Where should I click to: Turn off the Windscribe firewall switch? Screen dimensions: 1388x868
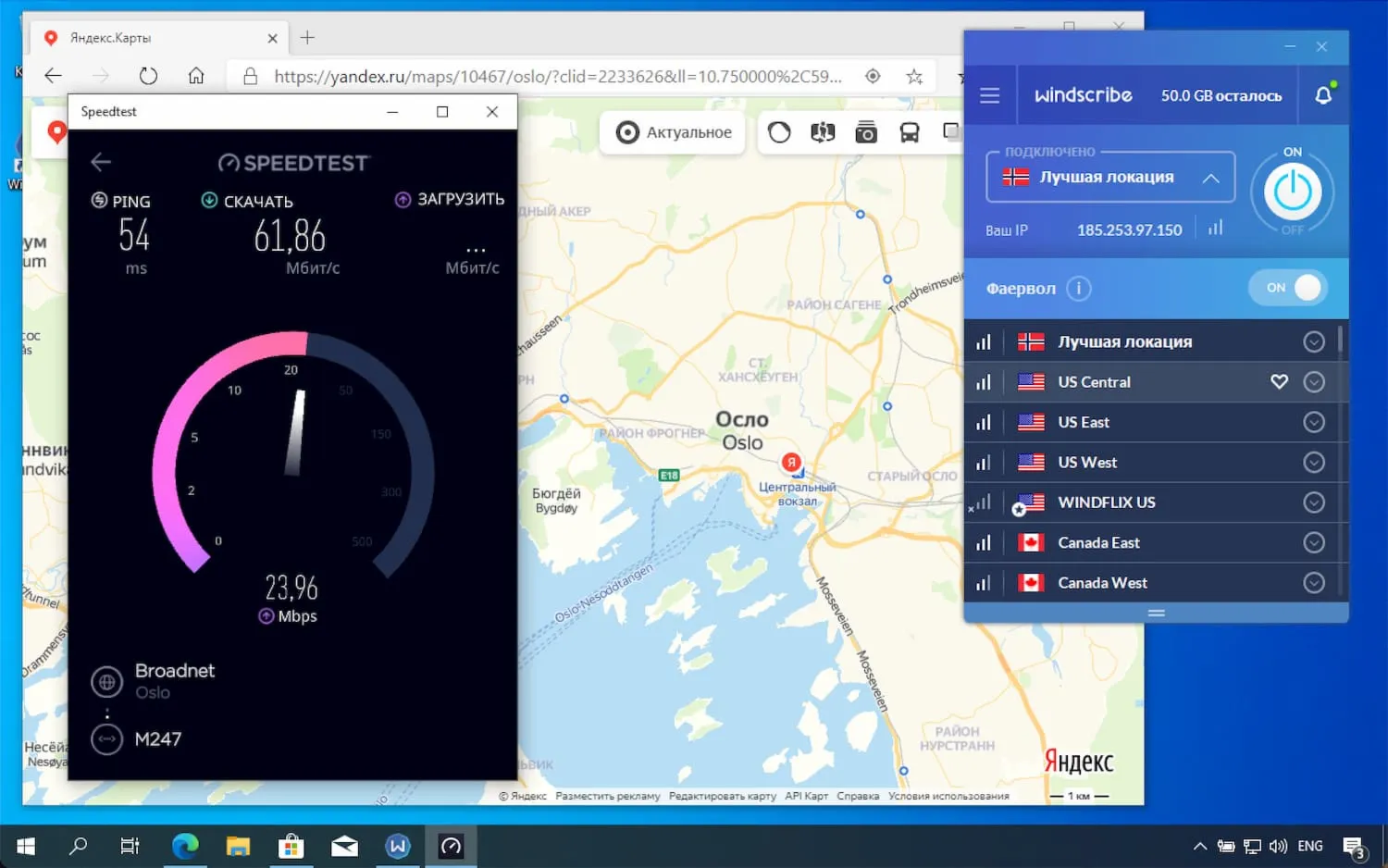coord(1288,288)
